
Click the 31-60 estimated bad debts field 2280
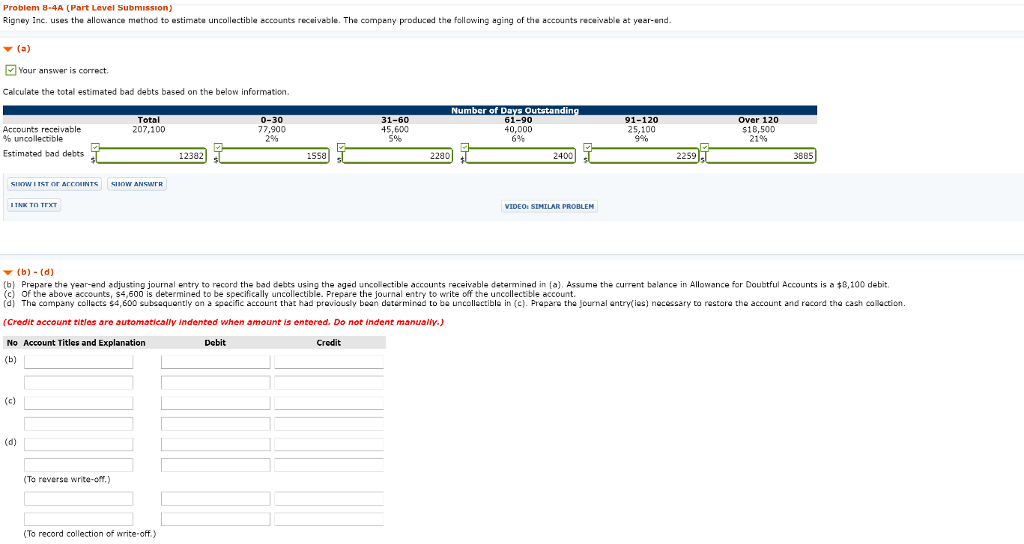[397, 156]
